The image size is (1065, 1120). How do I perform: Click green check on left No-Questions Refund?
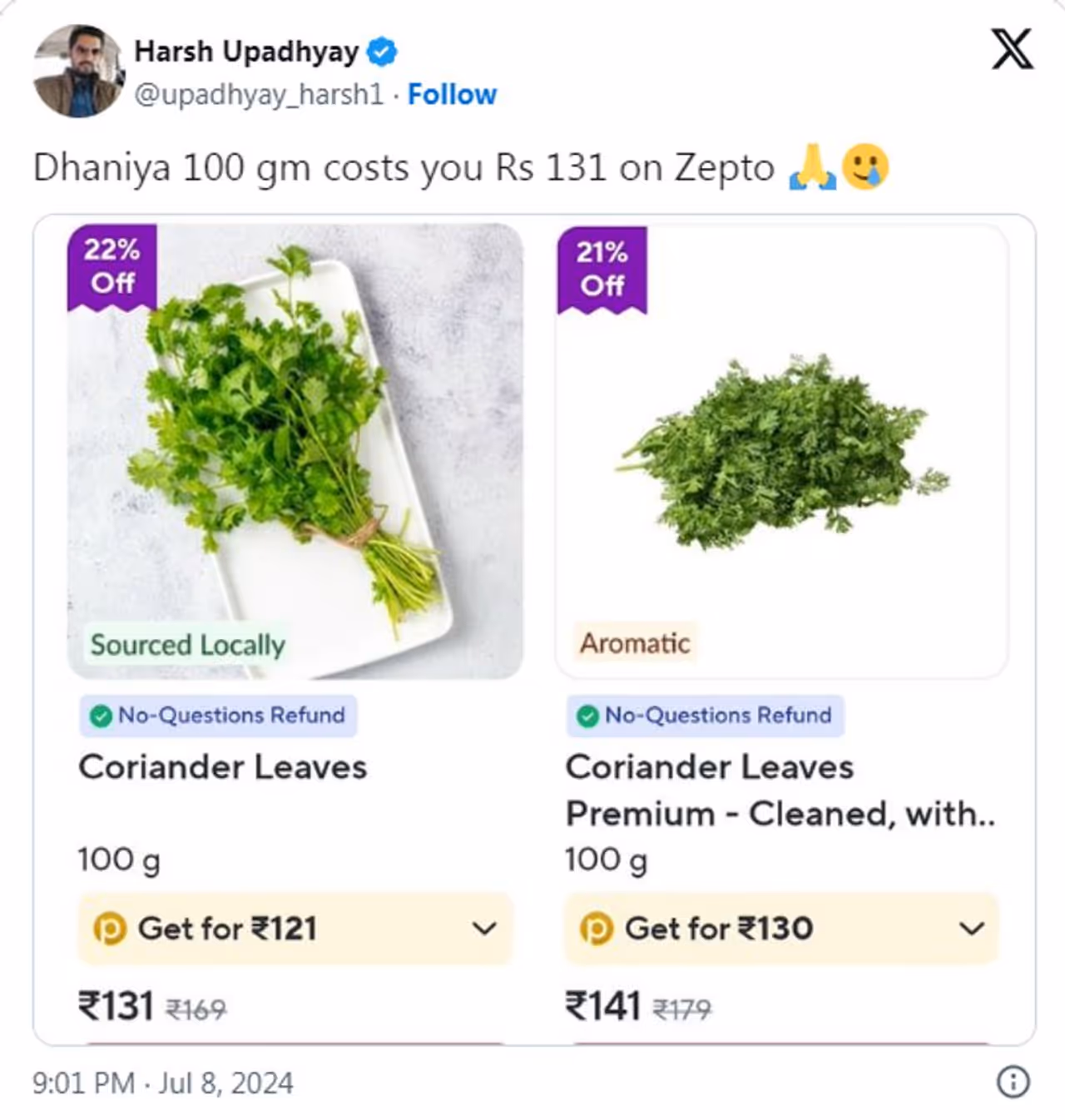[101, 716]
